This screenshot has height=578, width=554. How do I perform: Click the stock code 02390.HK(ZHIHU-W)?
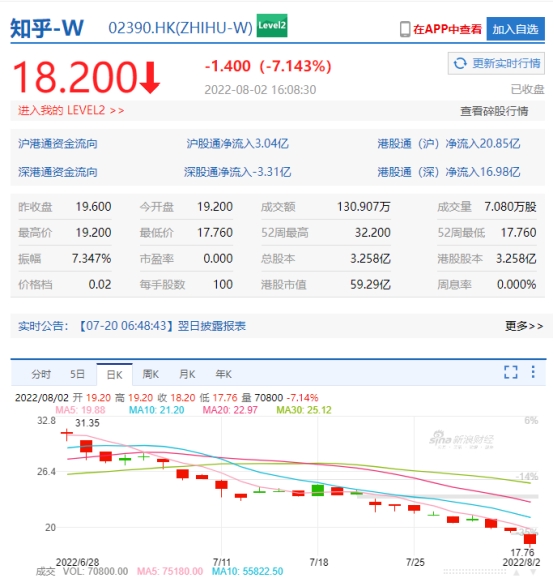[181, 28]
